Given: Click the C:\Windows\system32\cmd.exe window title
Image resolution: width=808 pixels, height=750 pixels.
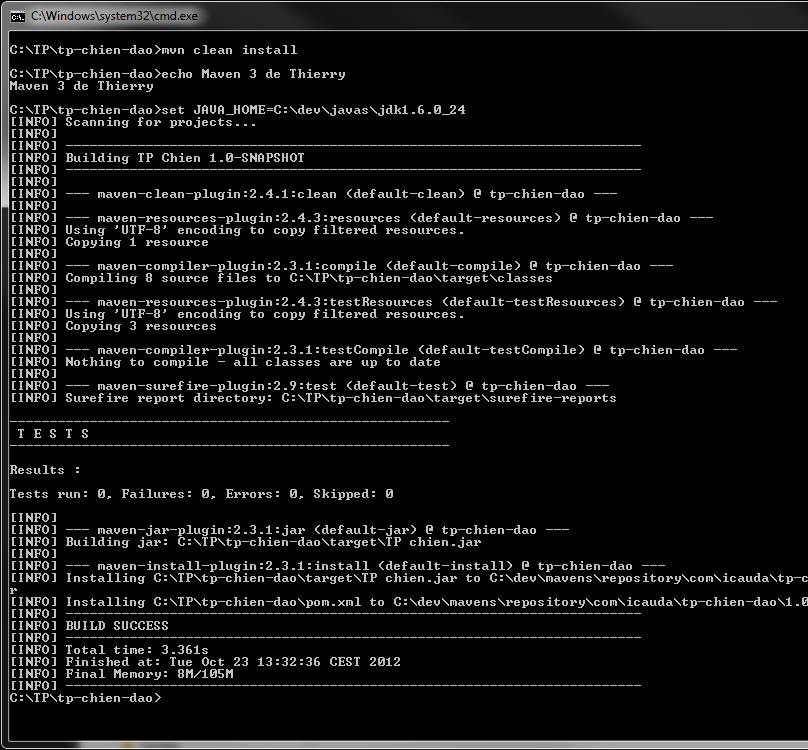Looking at the screenshot, I should (x=113, y=16).
